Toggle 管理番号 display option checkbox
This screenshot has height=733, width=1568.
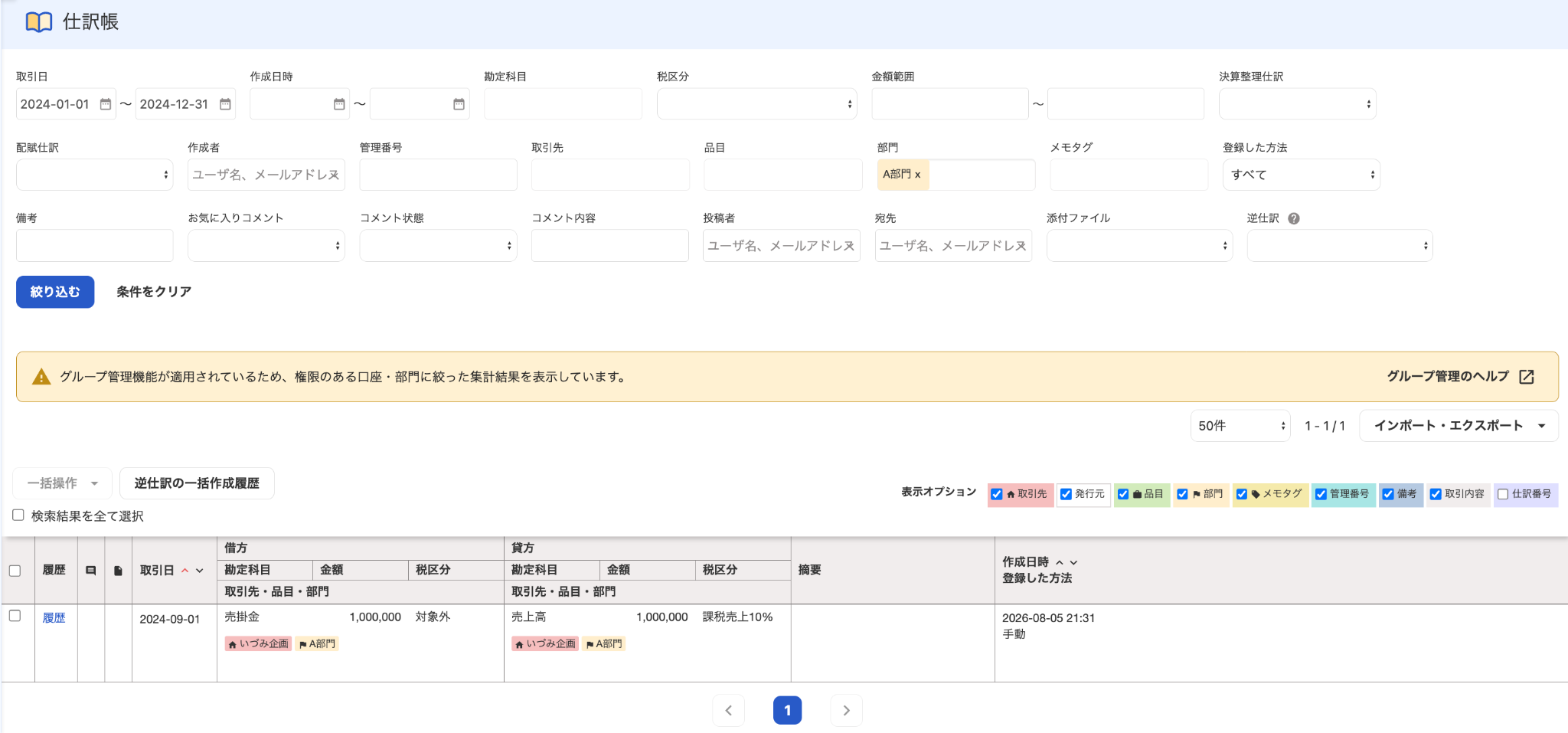1321,494
